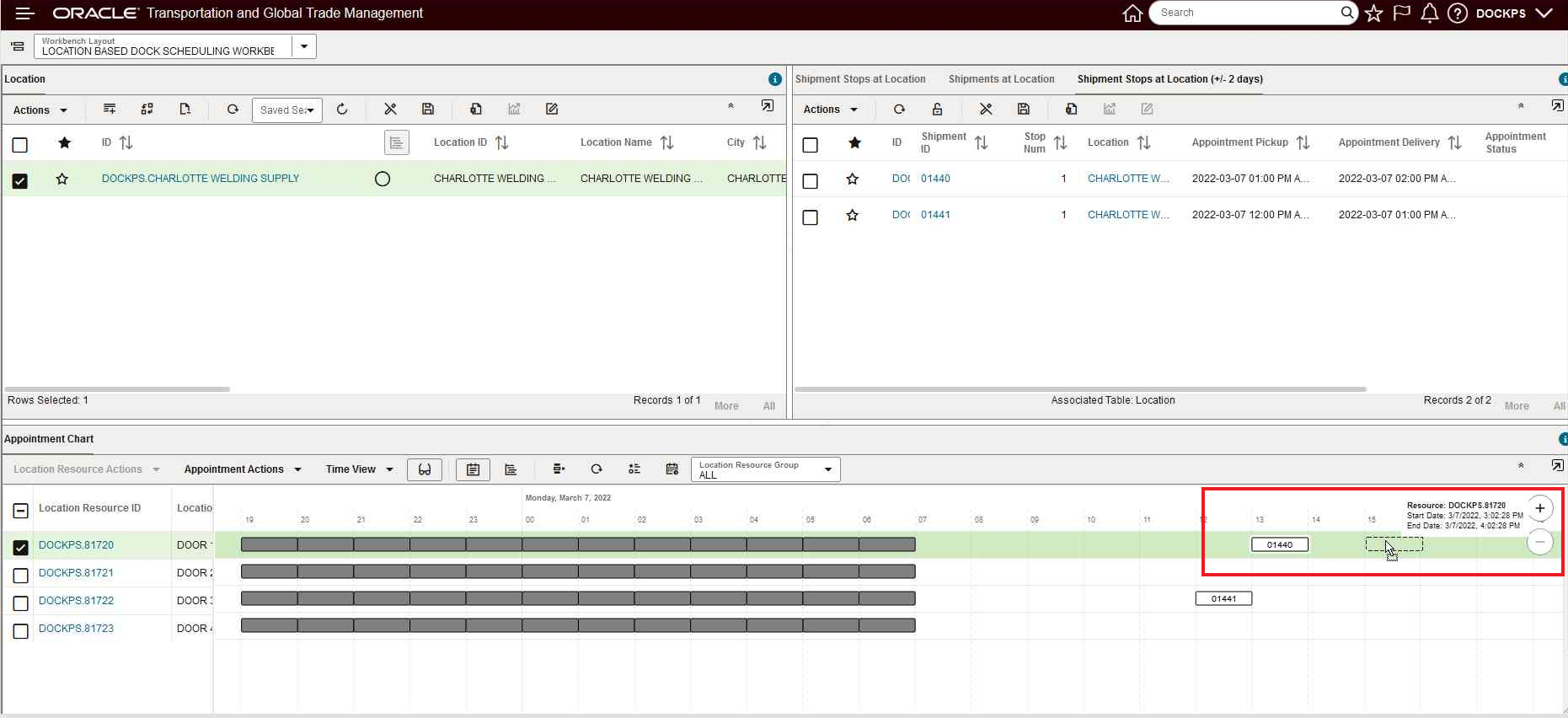Sort by Appointment Pickup column
This screenshot has height=718, width=1568.
click(1303, 142)
